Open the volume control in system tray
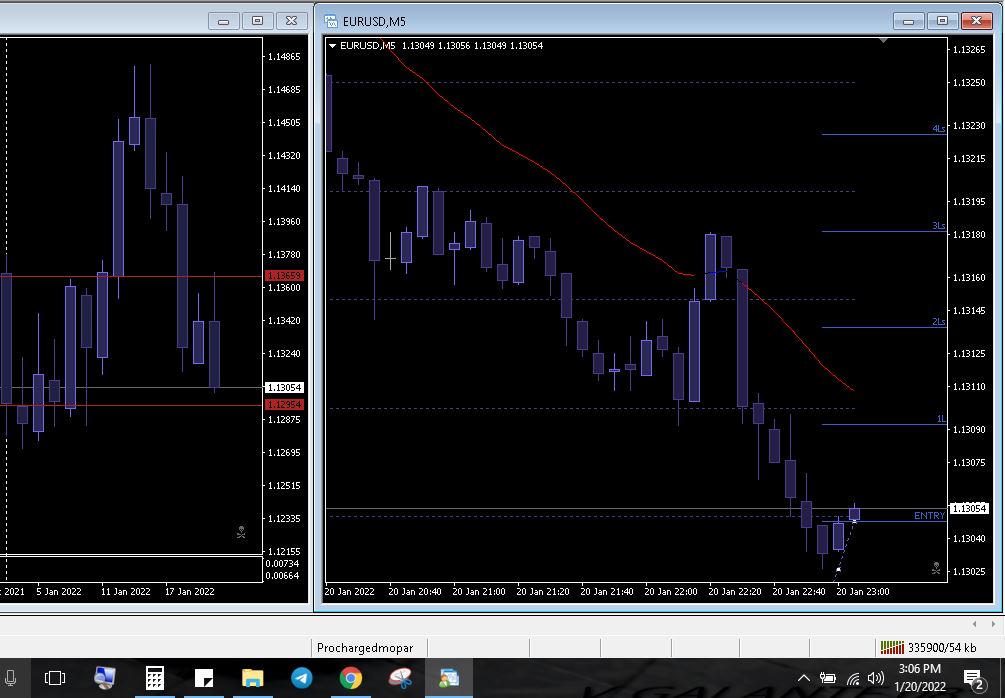The width and height of the screenshot is (1005, 698). [876, 679]
